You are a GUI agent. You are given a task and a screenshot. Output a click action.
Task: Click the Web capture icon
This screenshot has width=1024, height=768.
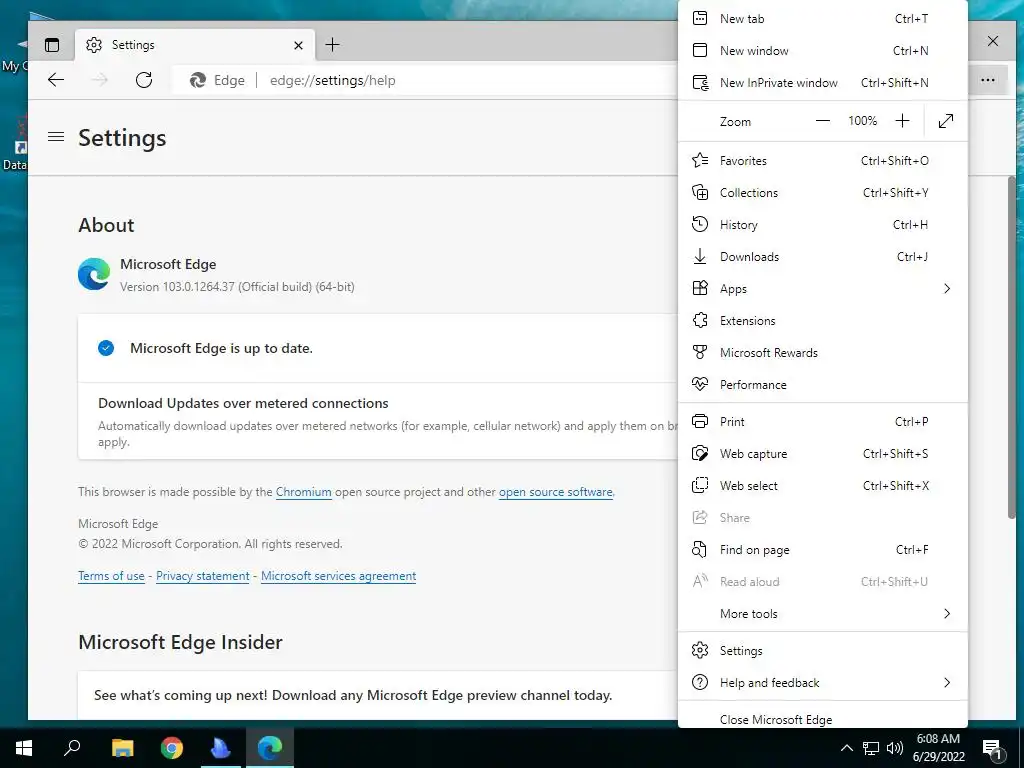(700, 453)
